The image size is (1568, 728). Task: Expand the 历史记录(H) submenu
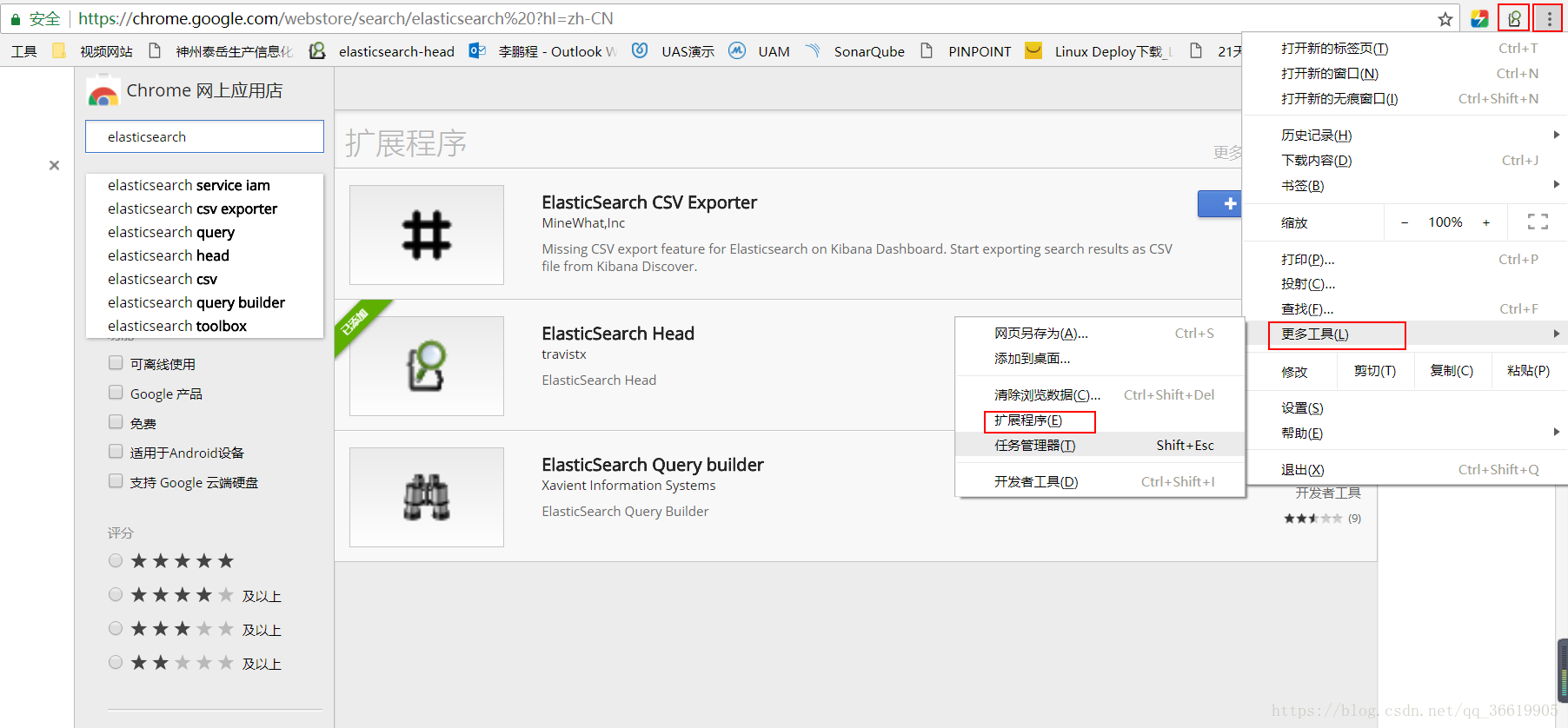click(x=1405, y=135)
